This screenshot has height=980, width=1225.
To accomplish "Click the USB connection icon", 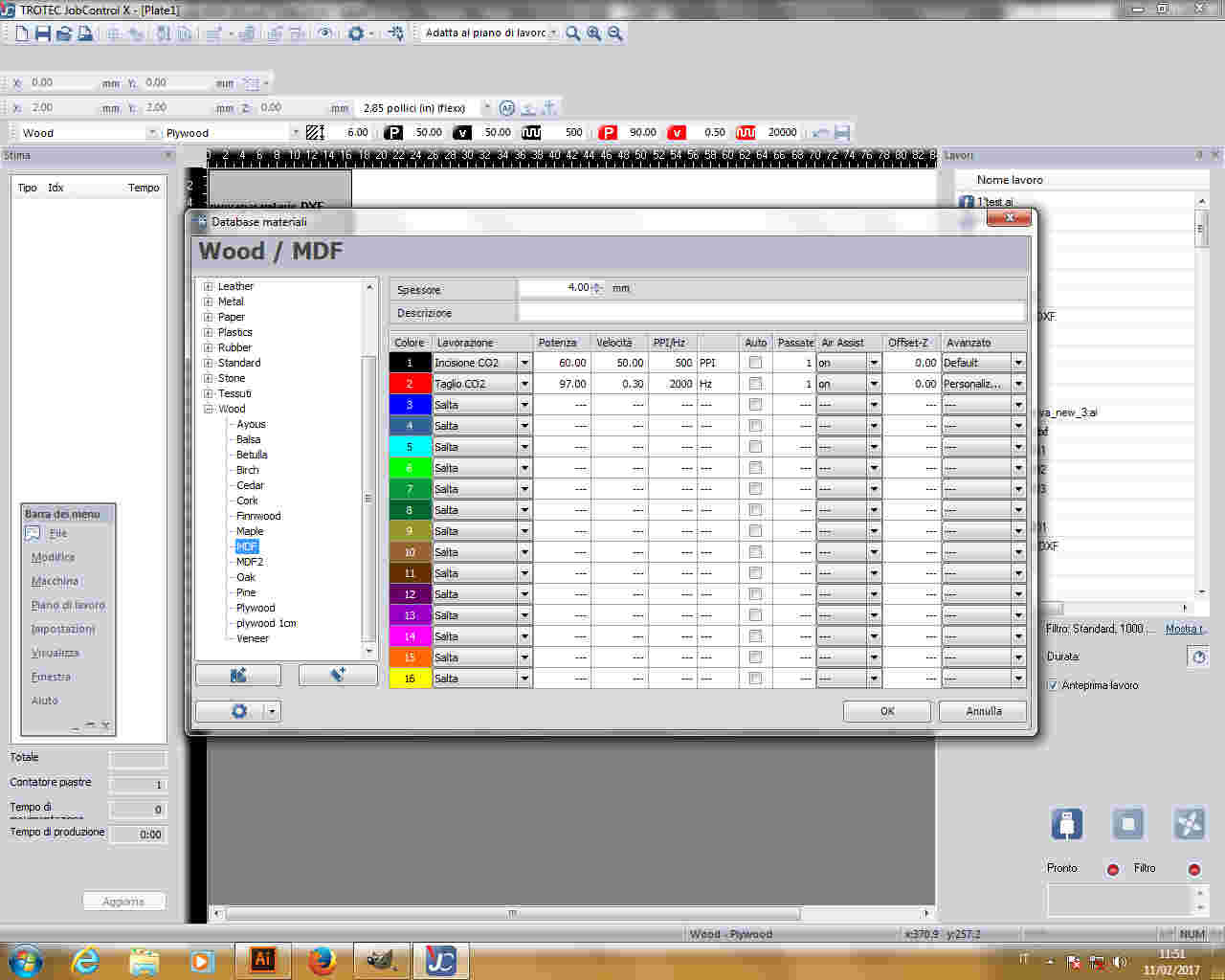I will click(x=1067, y=824).
